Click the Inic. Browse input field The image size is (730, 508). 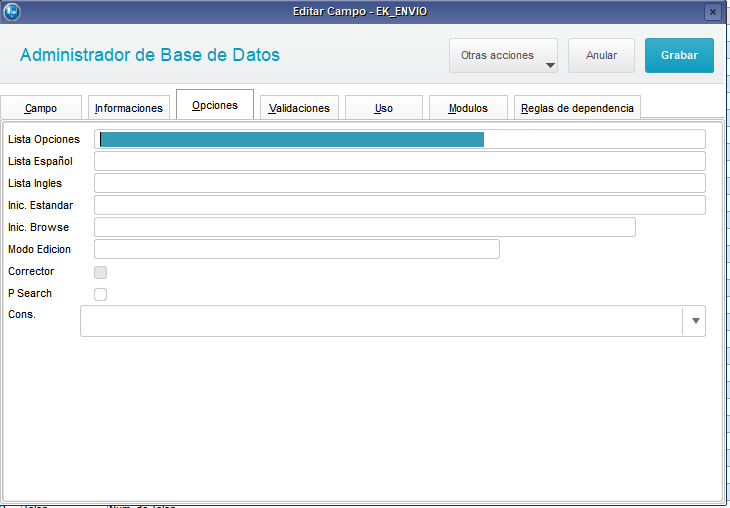coord(365,227)
